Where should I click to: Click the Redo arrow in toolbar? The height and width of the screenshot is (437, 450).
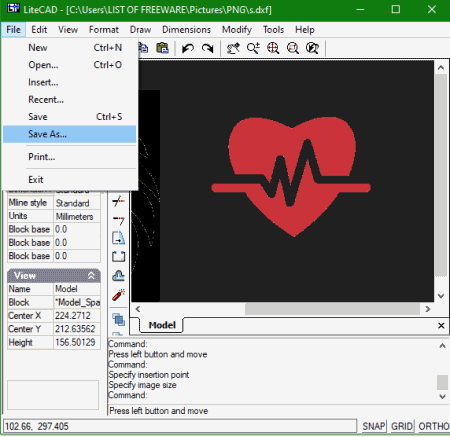(208, 48)
